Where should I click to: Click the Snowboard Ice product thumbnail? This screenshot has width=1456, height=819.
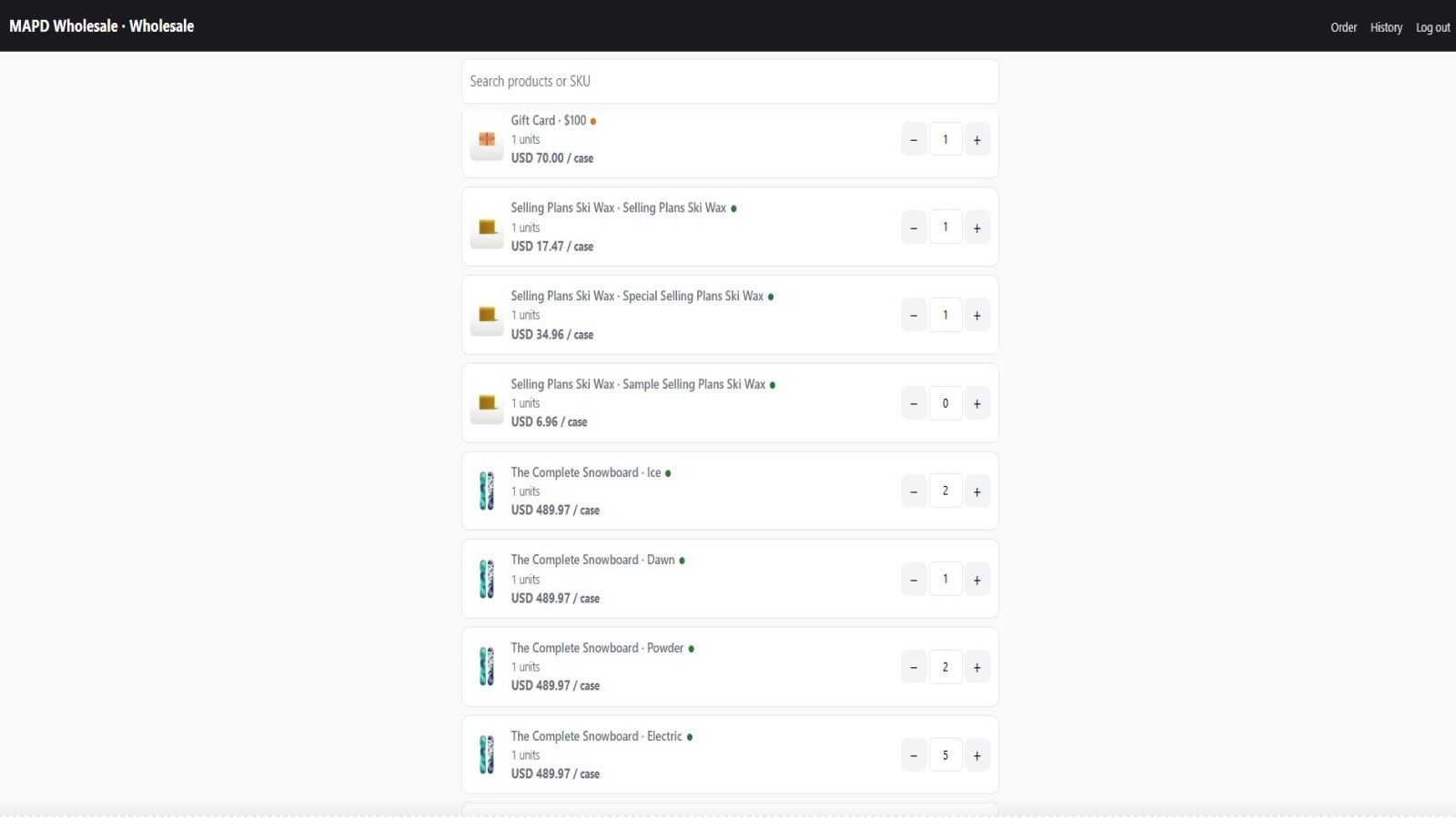487,491
